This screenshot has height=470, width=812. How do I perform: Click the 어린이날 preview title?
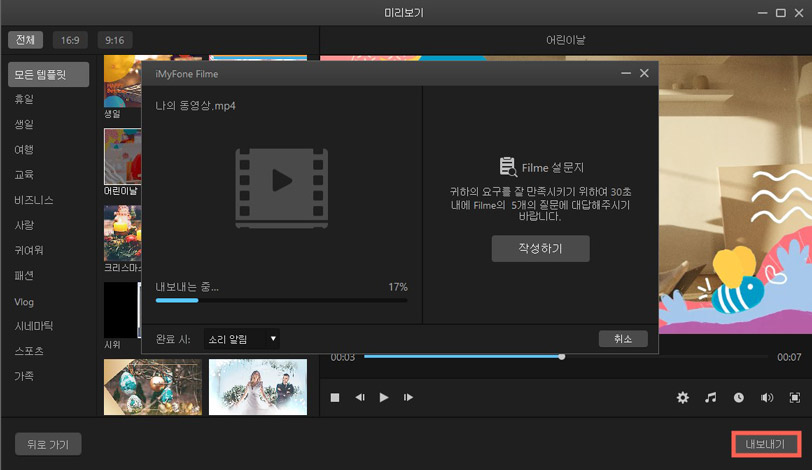566,40
